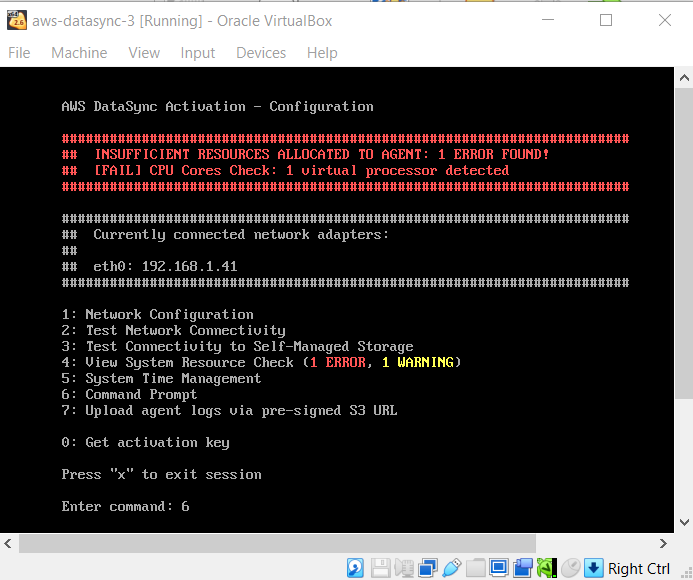Screen dimensions: 693x580
Task: Click the 'eth0: 192.168.1.41' adapter line
Action: (x=165, y=266)
